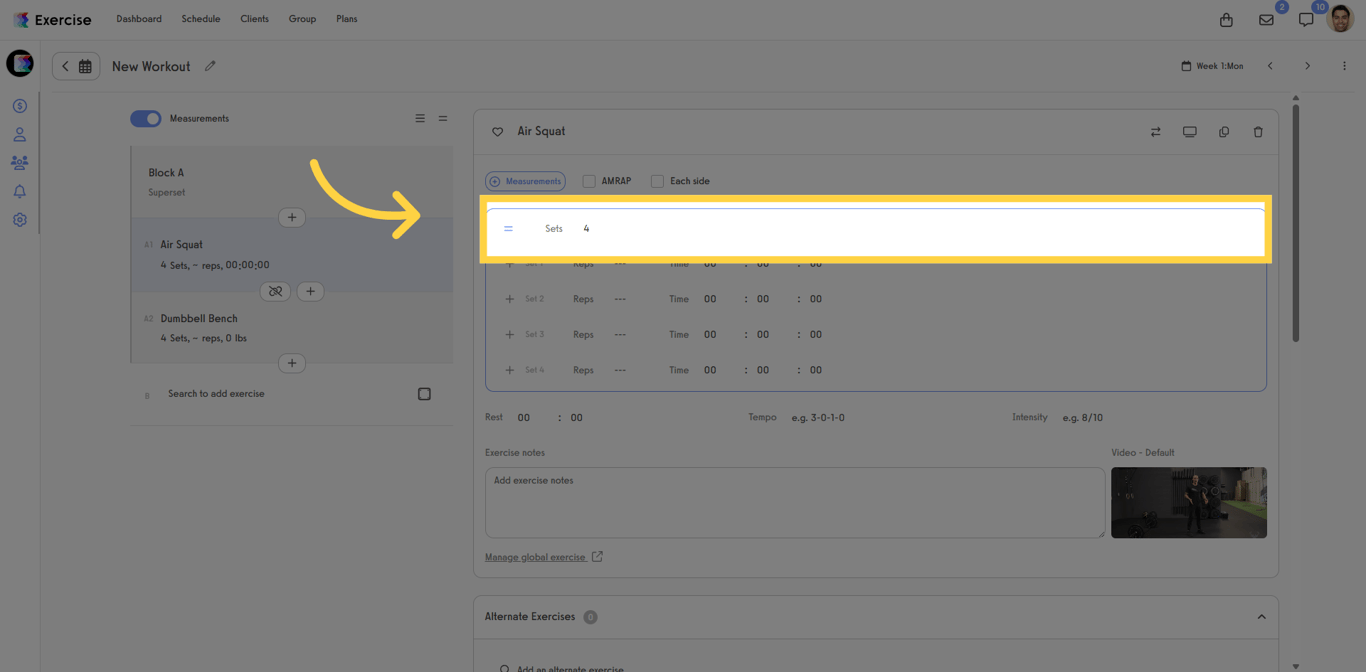Enable the AMRAP checkbox
Viewport: 1366px width, 672px height.
pyautogui.click(x=588, y=181)
